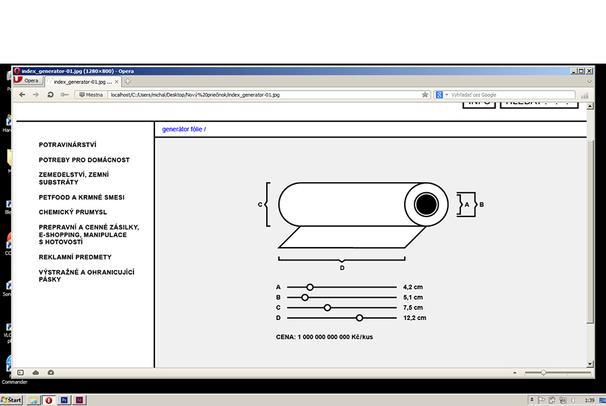Click the browser Forward arrow button
The width and height of the screenshot is (606, 406).
pyautogui.click(x=36, y=94)
